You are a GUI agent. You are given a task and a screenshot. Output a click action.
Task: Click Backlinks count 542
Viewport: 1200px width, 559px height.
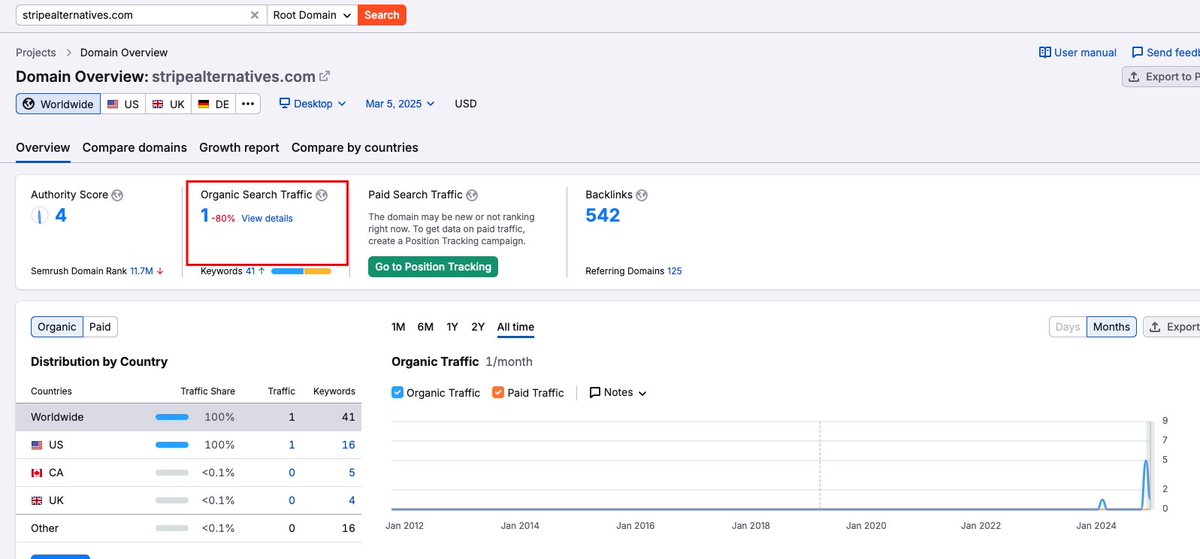[x=603, y=215]
